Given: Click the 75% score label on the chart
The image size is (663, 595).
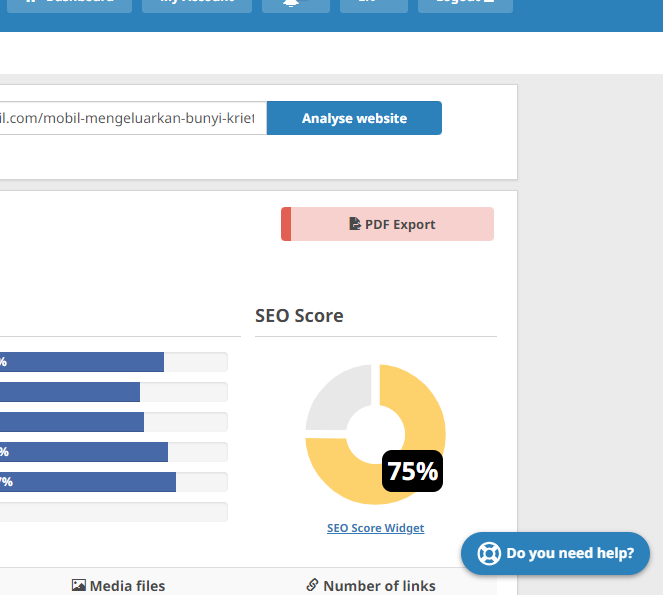Looking at the screenshot, I should (x=412, y=471).
